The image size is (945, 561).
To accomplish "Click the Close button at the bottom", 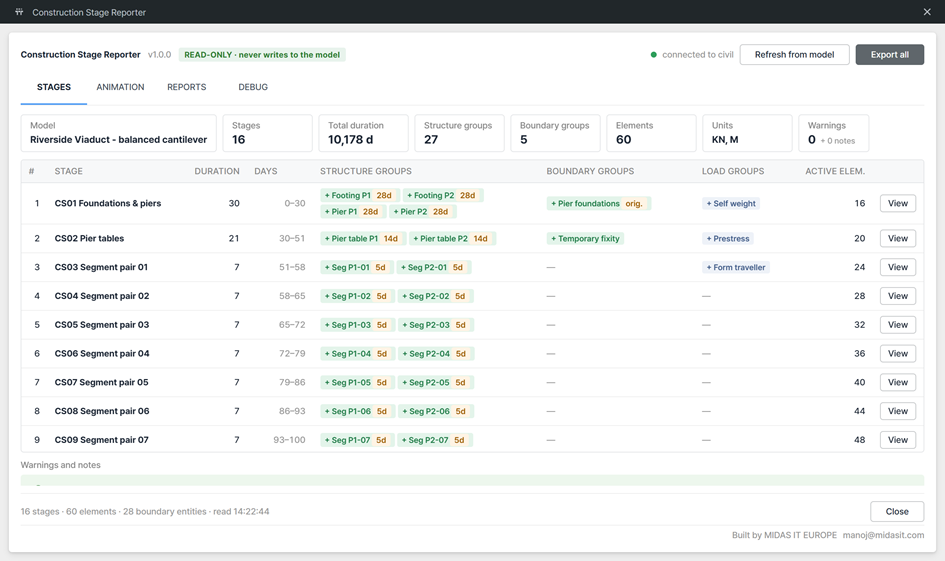I will coord(897,512).
